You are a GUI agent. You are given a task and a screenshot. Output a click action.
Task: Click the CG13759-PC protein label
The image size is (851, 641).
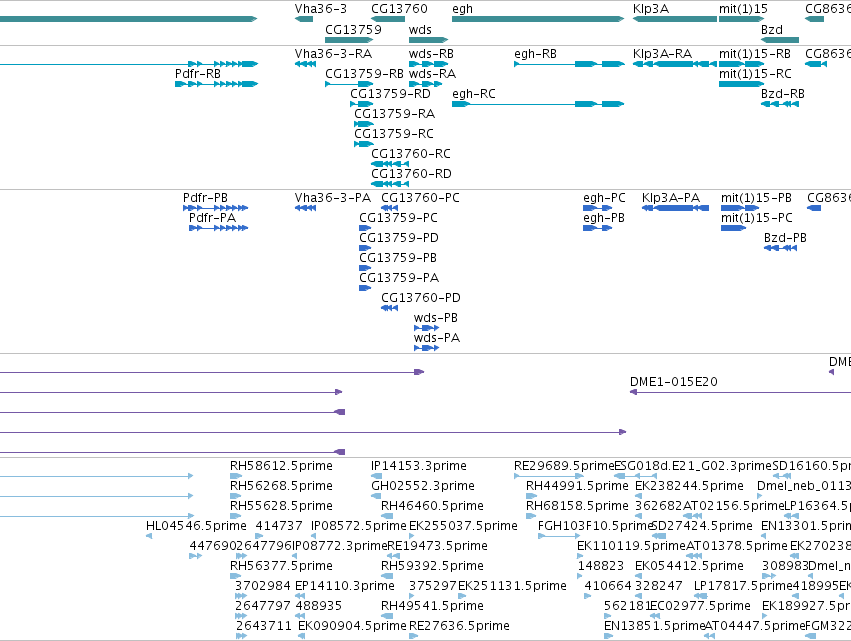[398, 218]
